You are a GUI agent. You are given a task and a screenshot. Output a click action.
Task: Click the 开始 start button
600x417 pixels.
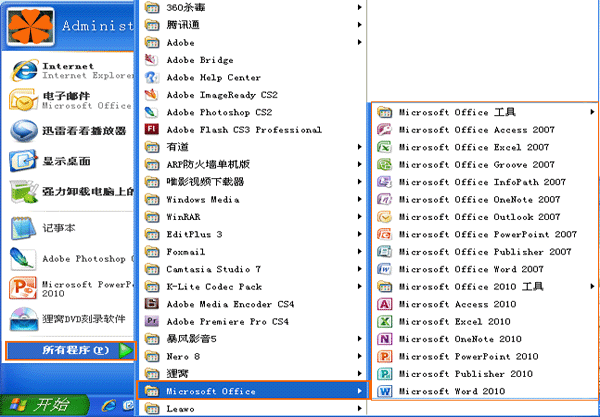coord(44,405)
